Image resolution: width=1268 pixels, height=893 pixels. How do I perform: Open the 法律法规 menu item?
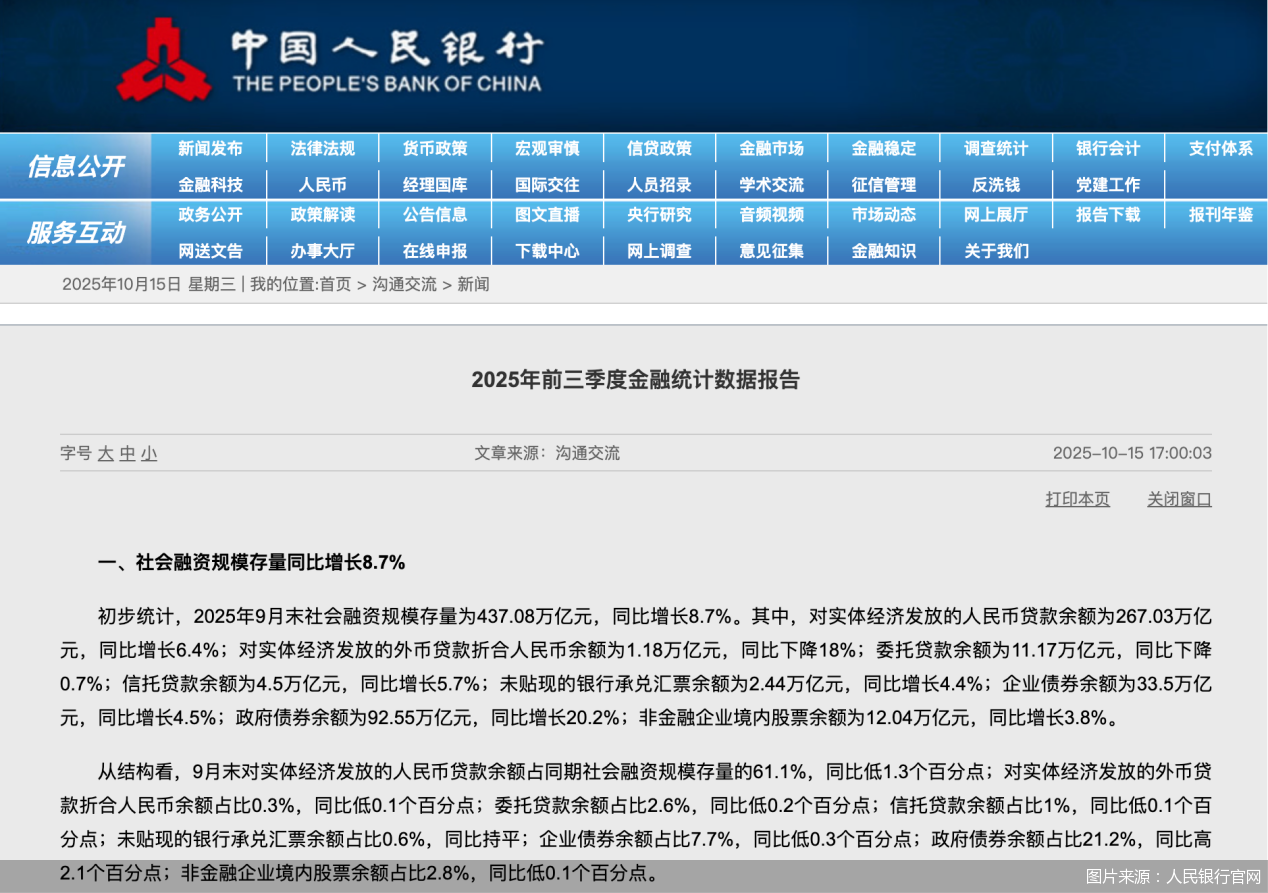[323, 148]
